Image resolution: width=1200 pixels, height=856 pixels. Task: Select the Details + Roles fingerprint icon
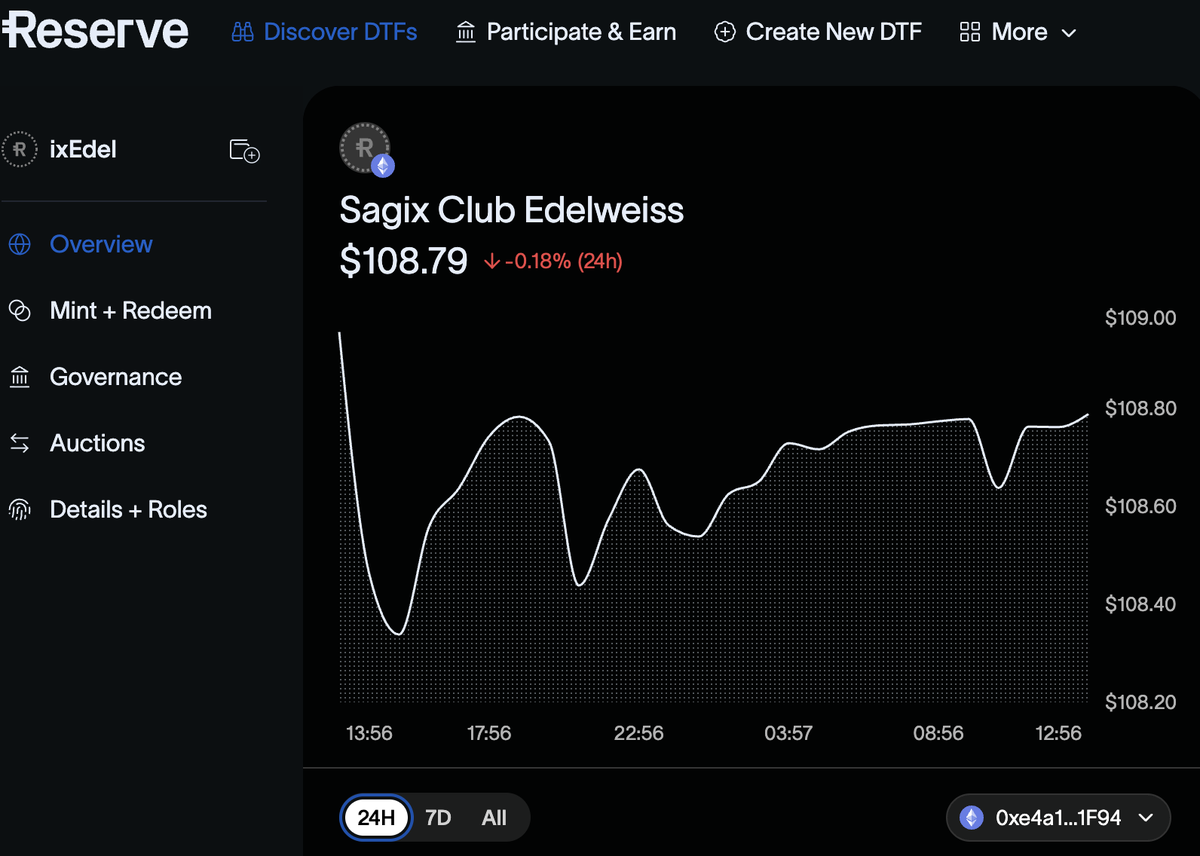(20, 509)
